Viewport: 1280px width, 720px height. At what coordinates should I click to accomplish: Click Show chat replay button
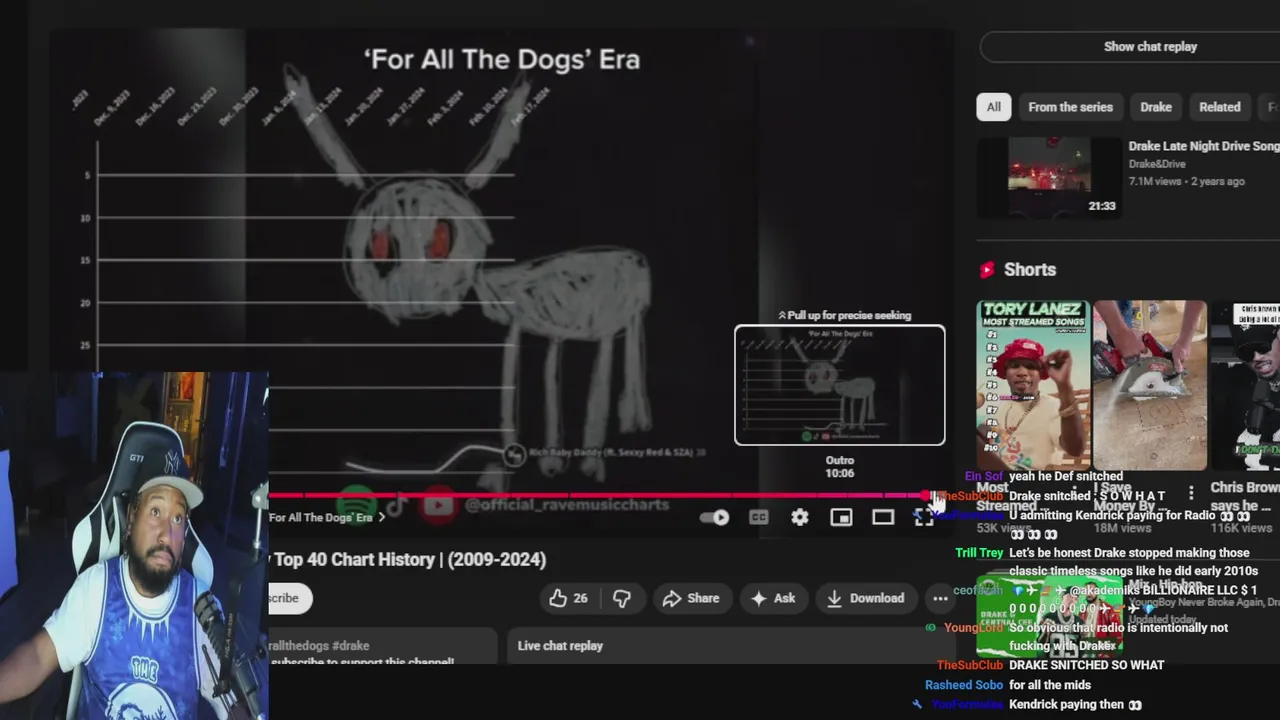pos(1150,47)
